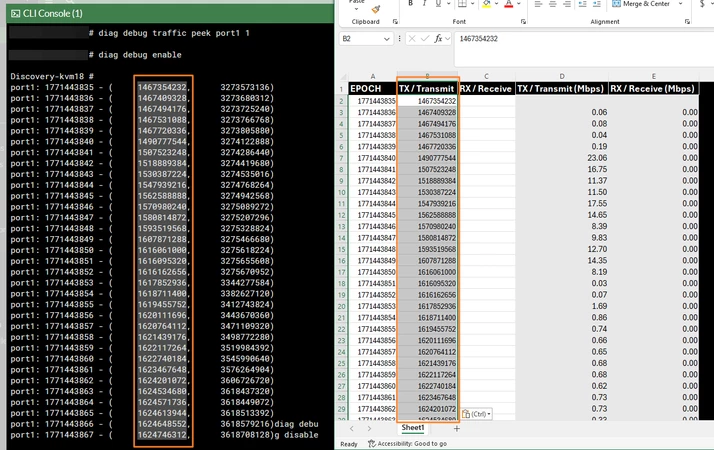Screen dimensions: 714x450
Task: Open the Borders dropdown arrow
Action: point(472,4)
